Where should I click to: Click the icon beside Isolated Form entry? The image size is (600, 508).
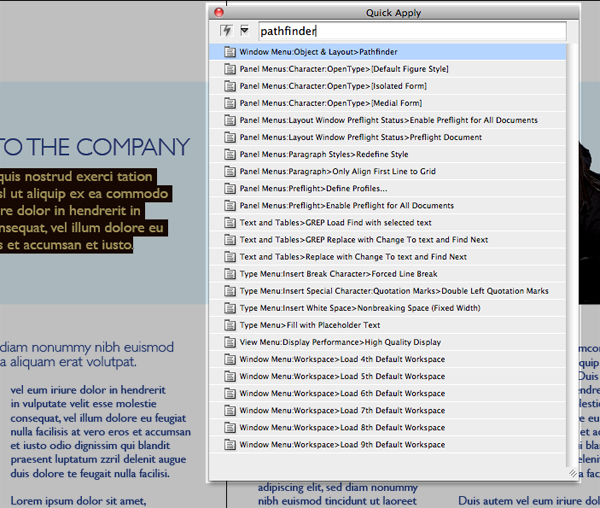coord(229,86)
